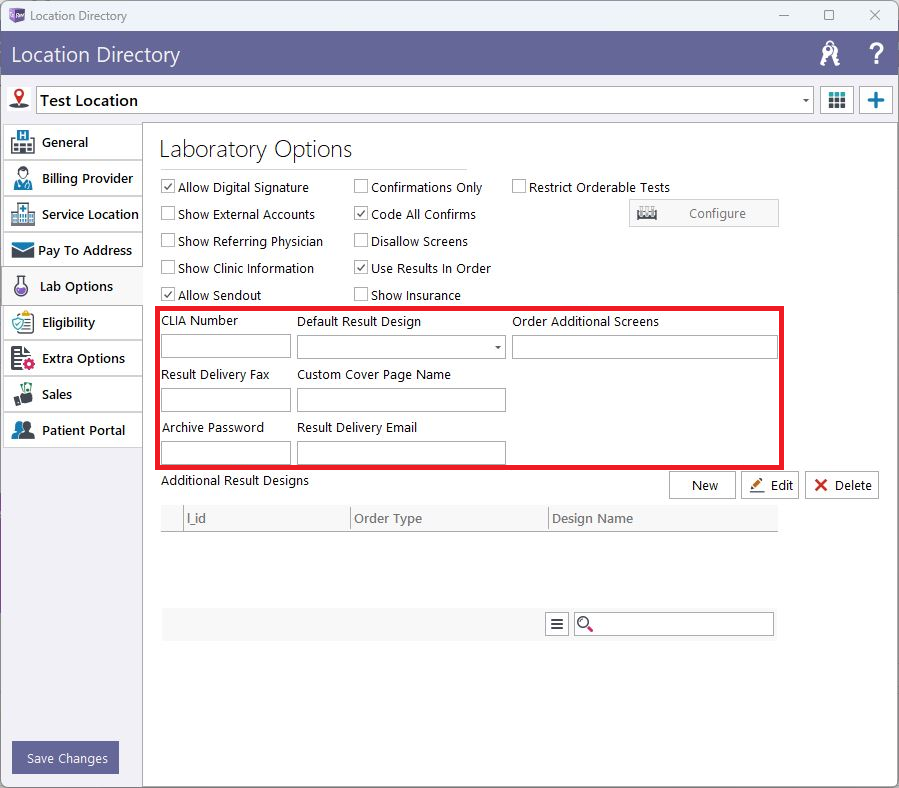Go to the Service Location tab
Viewport: 899px width, 788px height.
pos(73,214)
